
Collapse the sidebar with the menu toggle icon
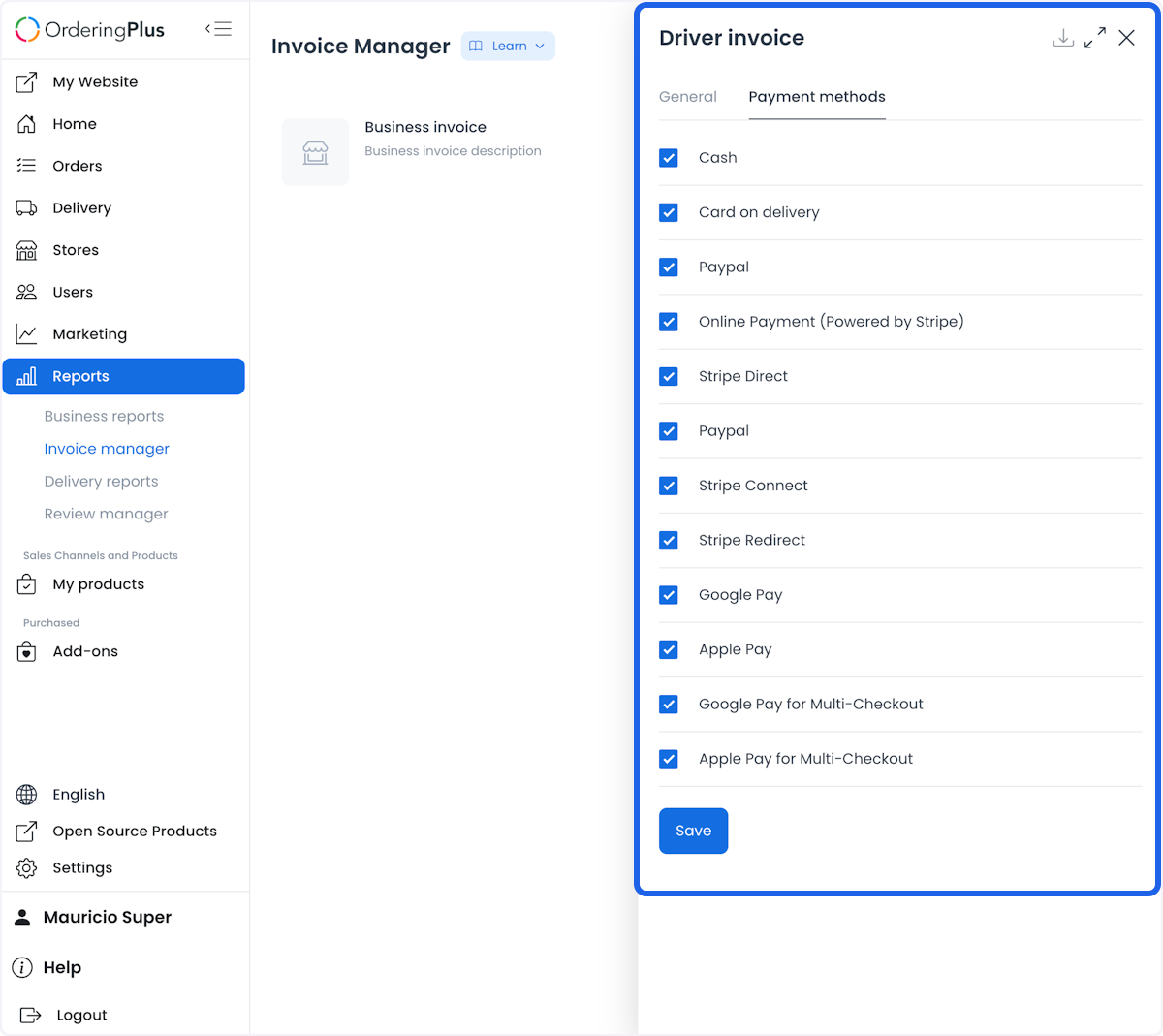(219, 29)
